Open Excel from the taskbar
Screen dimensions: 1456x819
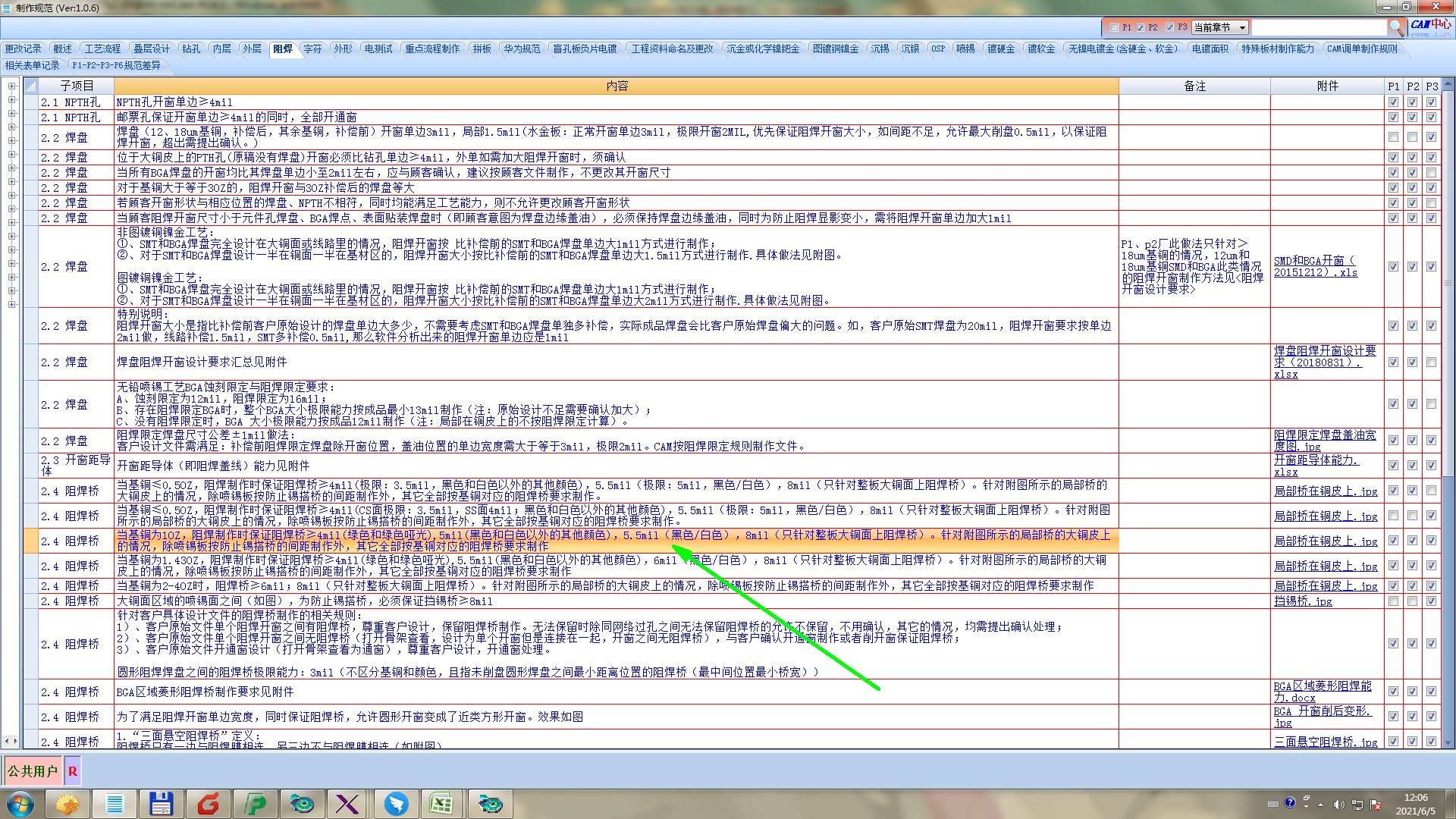pos(441,803)
